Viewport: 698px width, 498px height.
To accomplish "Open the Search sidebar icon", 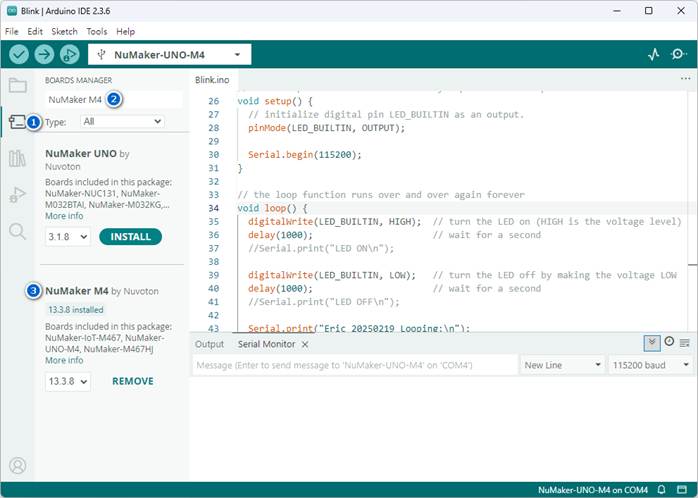I will (x=17, y=232).
